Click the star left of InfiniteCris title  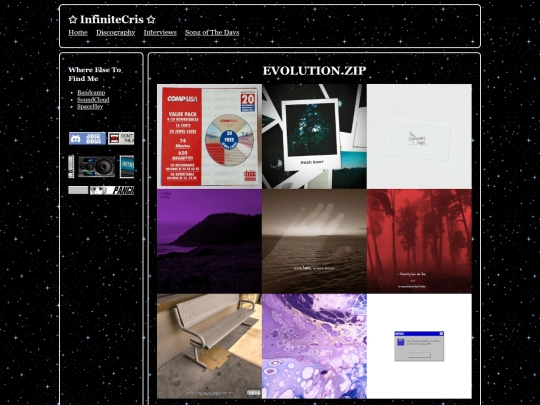[73, 20]
